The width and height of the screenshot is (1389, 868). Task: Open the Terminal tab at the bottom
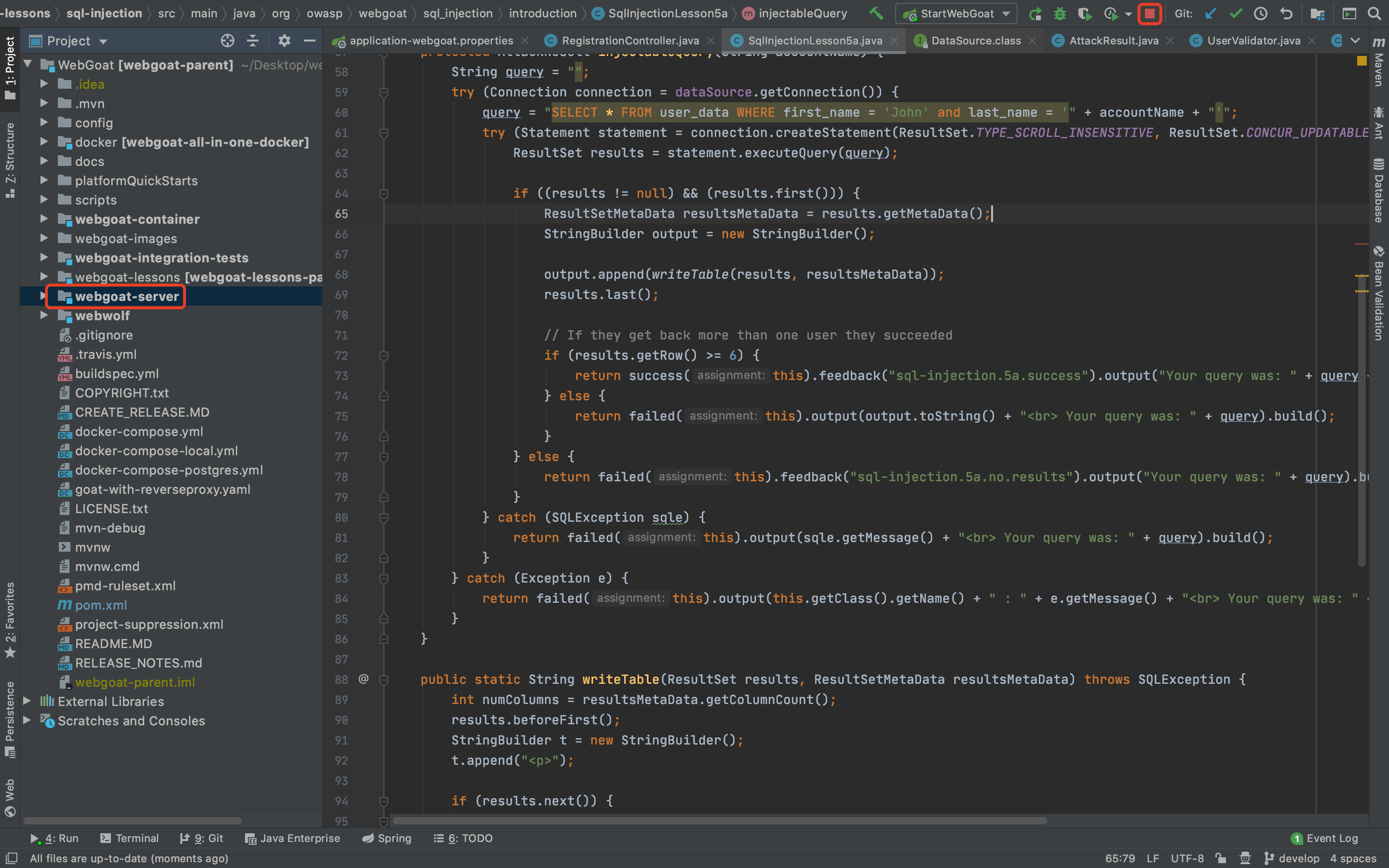(130, 838)
